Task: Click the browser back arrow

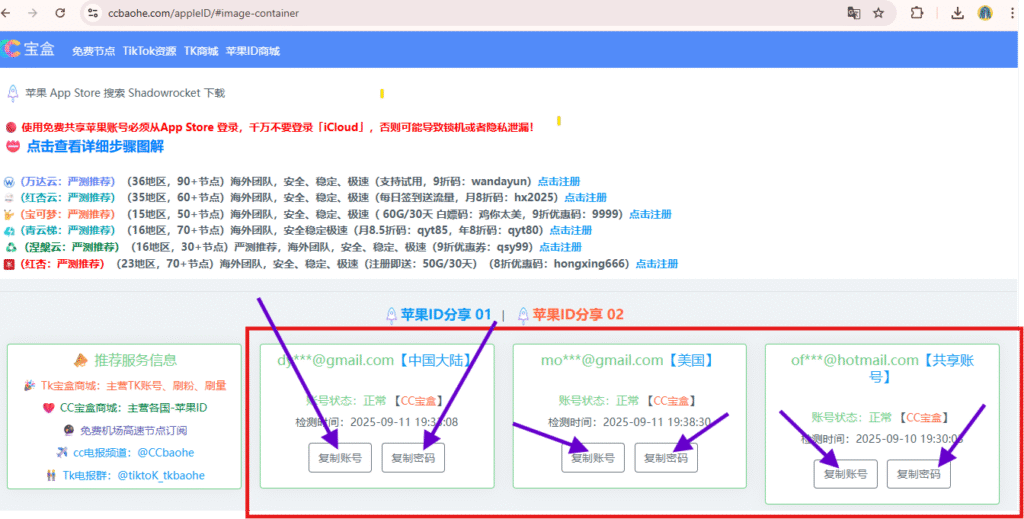Action: [10, 14]
